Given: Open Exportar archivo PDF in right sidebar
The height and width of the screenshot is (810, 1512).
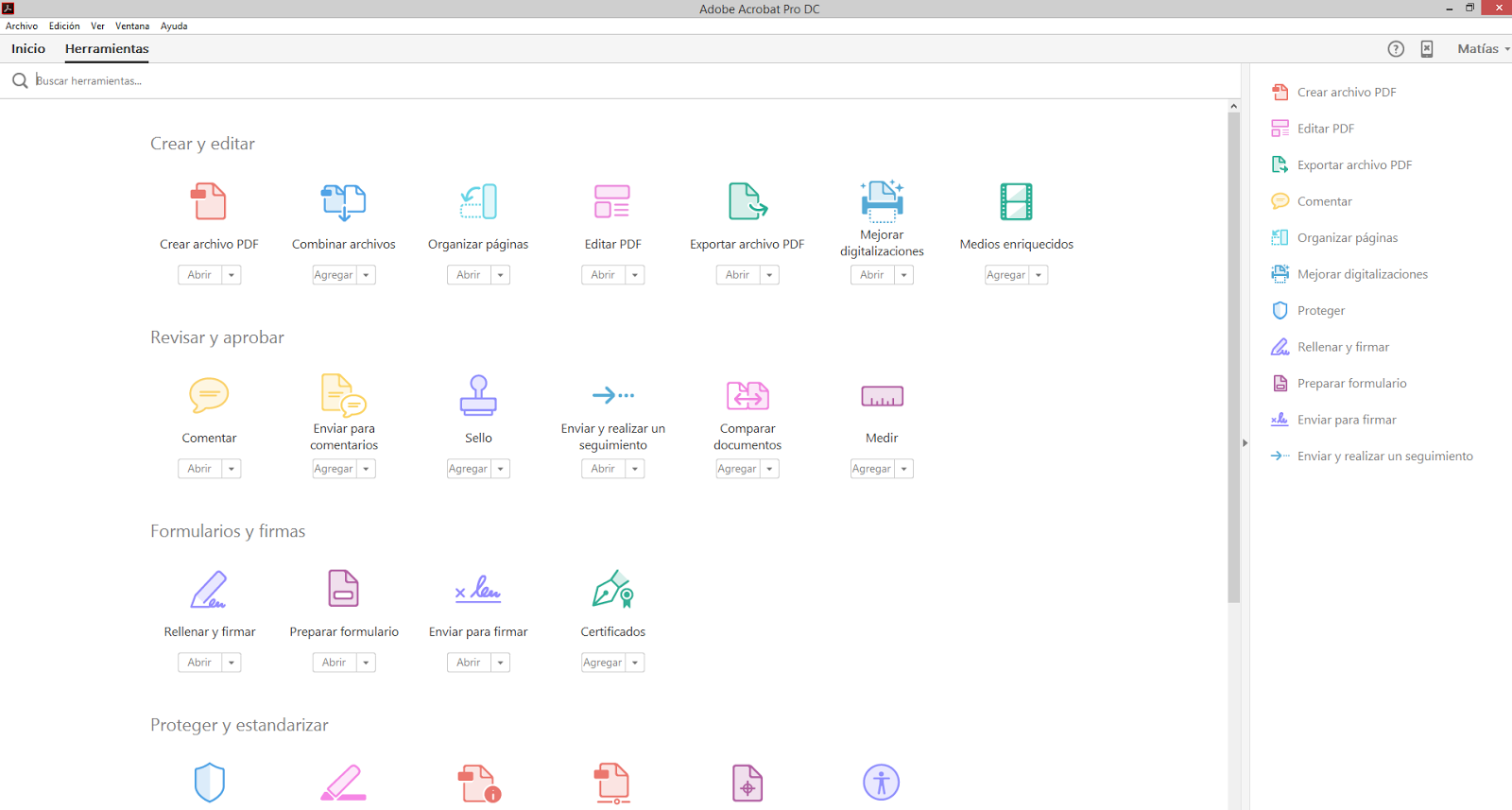Looking at the screenshot, I should (1342, 164).
